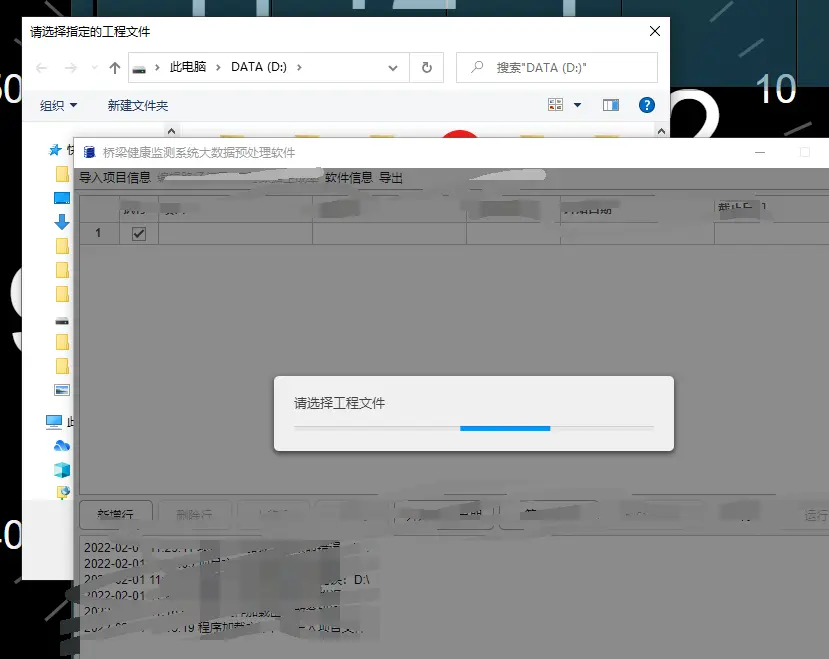Refresh the DATA (D:) folder view
Viewport: 829px width, 659px height.
427,68
